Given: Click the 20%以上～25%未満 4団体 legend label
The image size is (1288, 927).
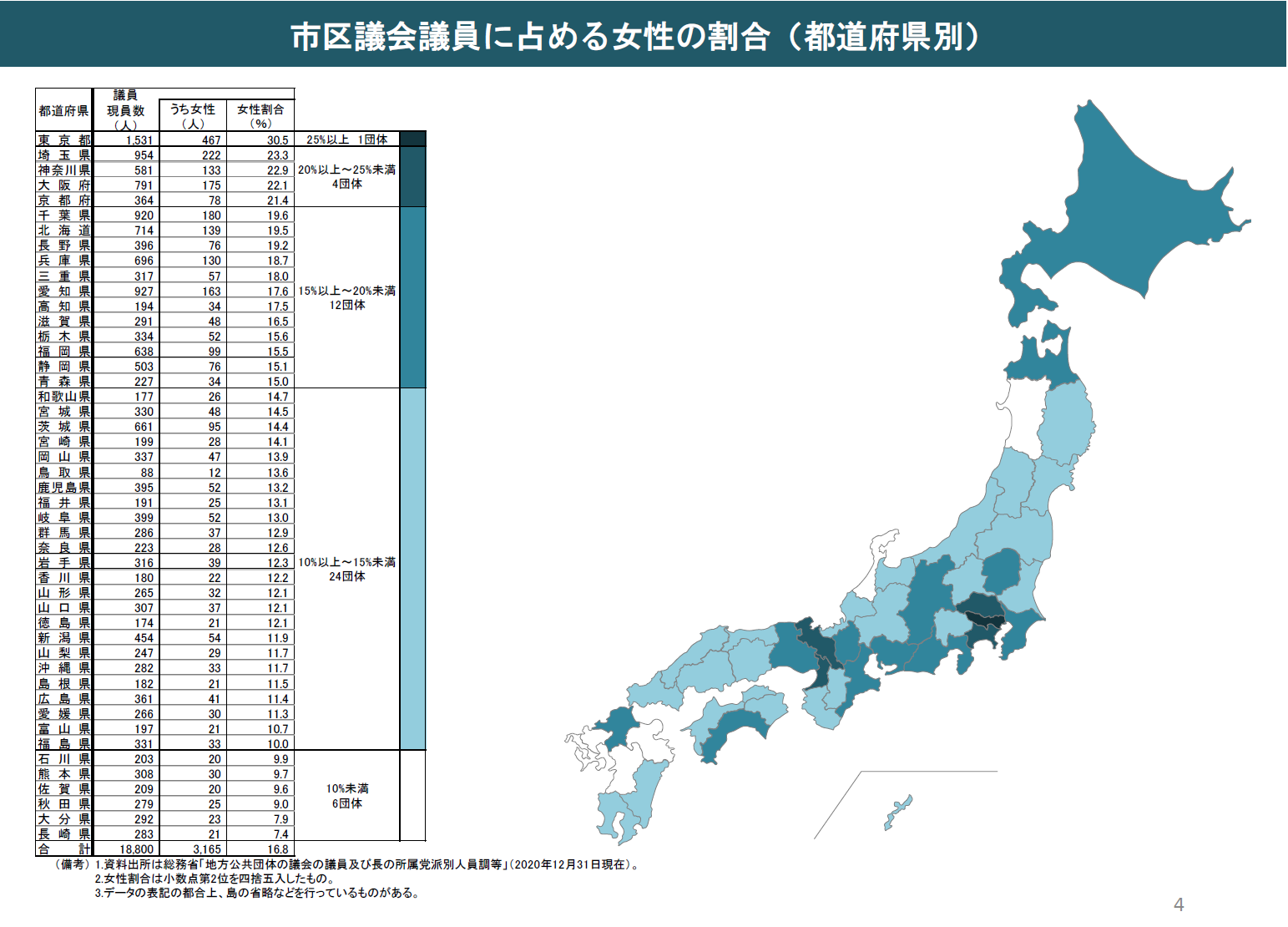Looking at the screenshot, I should click(x=347, y=177).
